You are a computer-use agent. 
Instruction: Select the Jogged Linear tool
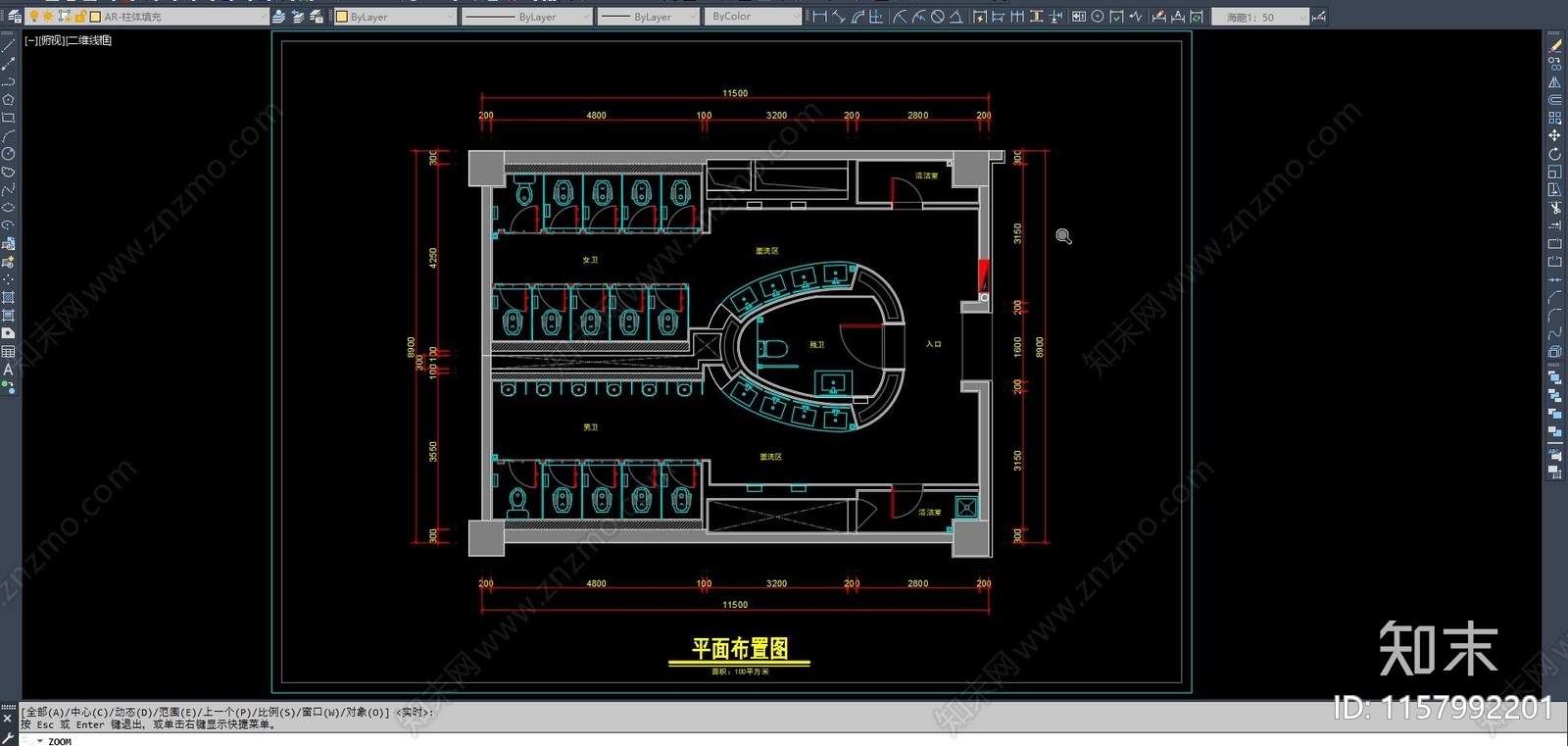pos(1136,17)
